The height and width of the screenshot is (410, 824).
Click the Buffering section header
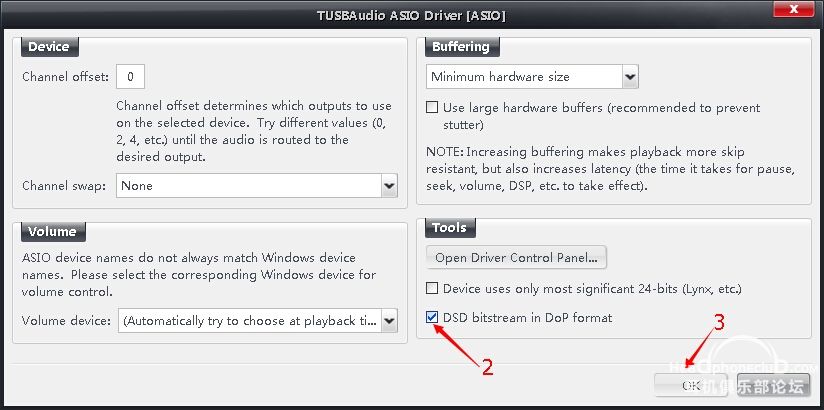click(461, 47)
